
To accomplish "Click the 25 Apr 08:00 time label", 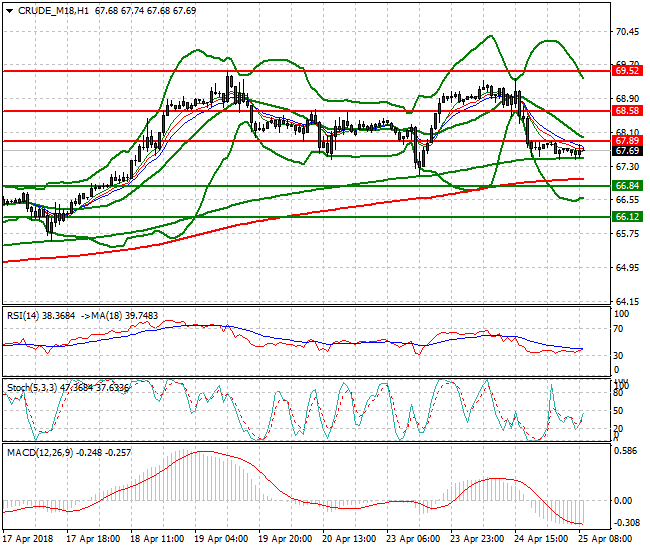I will click(x=604, y=539).
